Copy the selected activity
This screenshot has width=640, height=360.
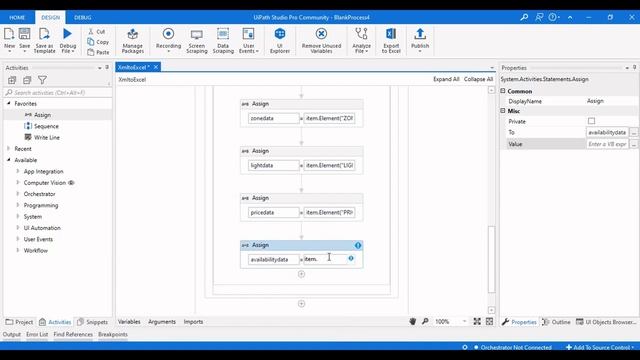(x=98, y=42)
